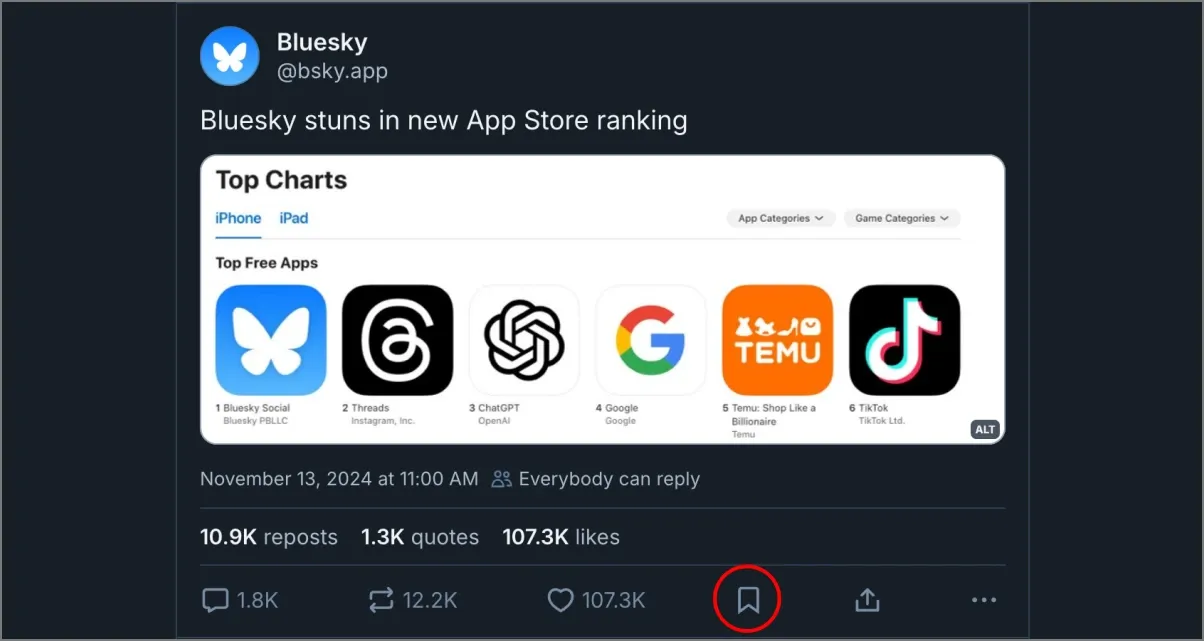Click the ChatGPT app icon
1204x641 pixels.
point(524,340)
